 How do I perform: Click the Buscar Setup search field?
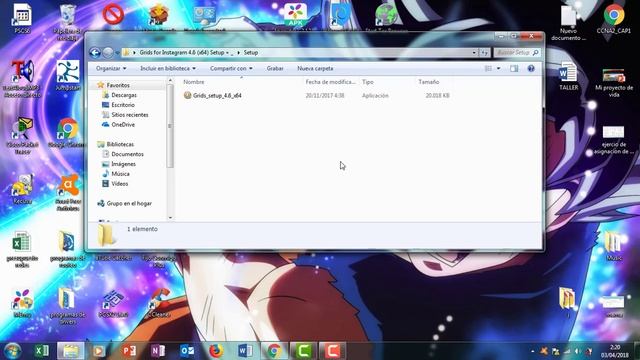click(517, 53)
